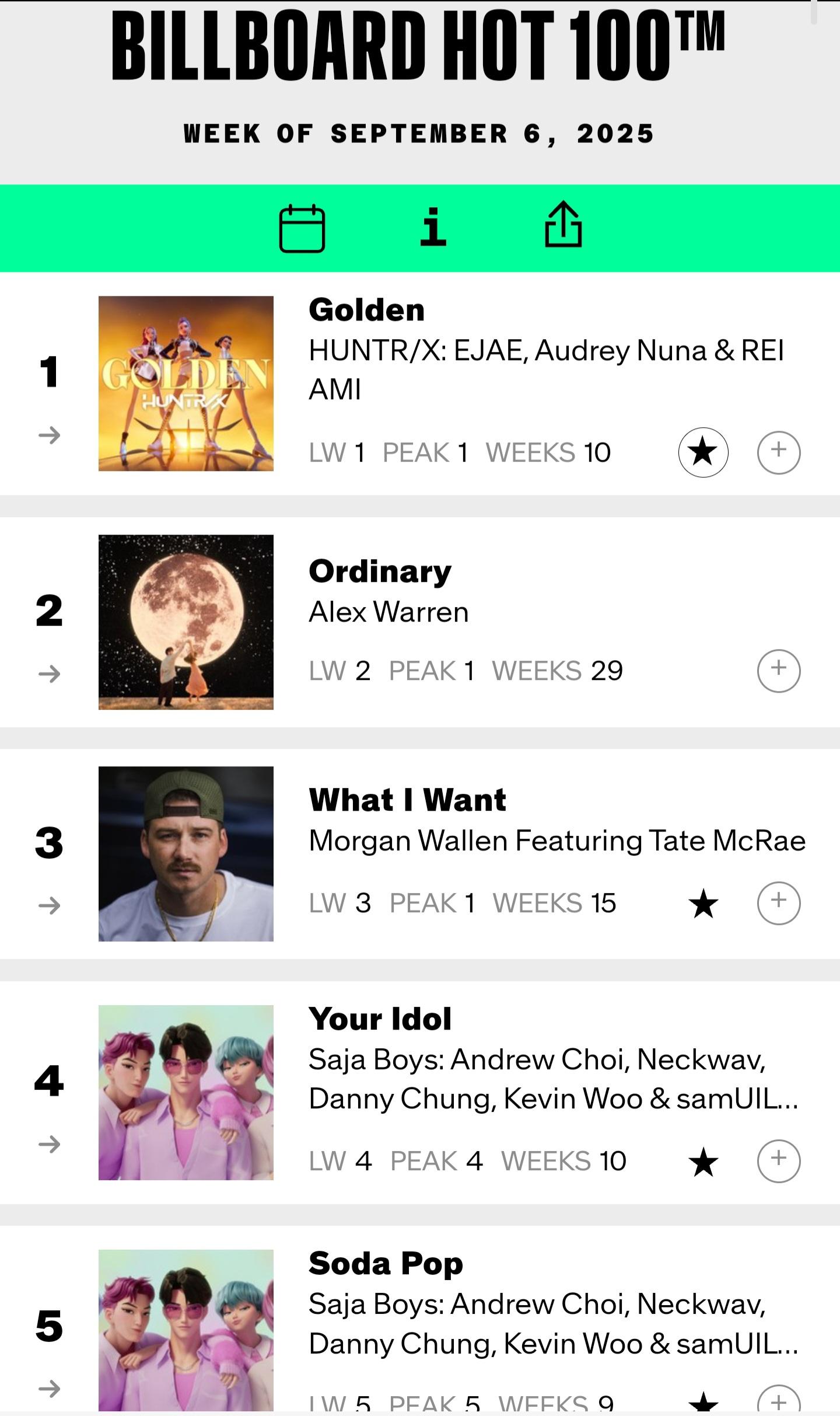Select the Week of September 6, 2025 date
Viewport: 840px width, 1416px height.
tap(419, 134)
